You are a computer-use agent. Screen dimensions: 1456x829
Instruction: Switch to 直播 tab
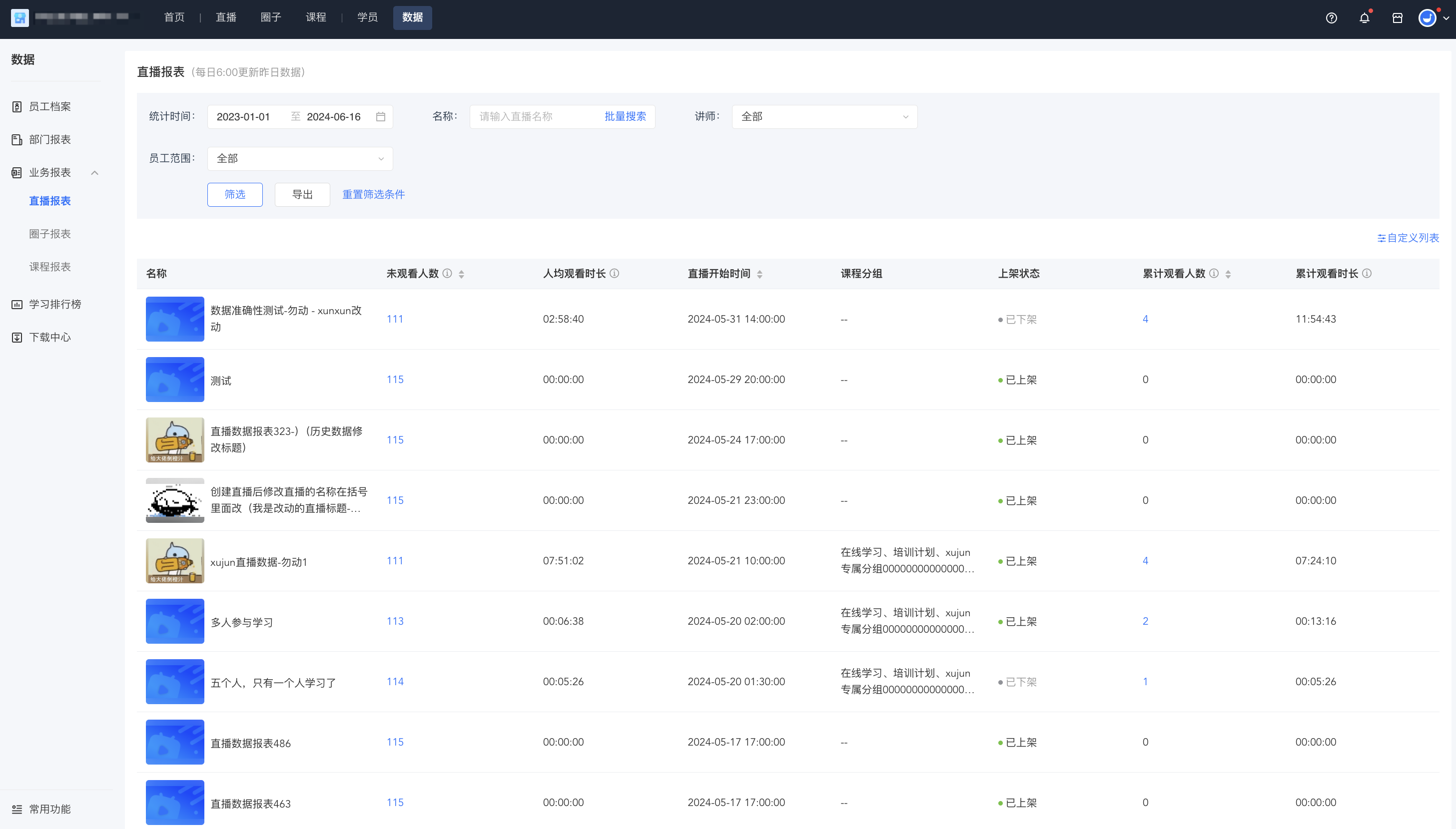(225, 17)
